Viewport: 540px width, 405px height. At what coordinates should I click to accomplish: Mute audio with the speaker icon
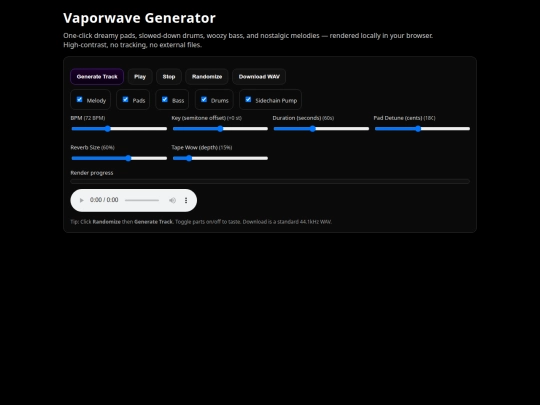173,200
